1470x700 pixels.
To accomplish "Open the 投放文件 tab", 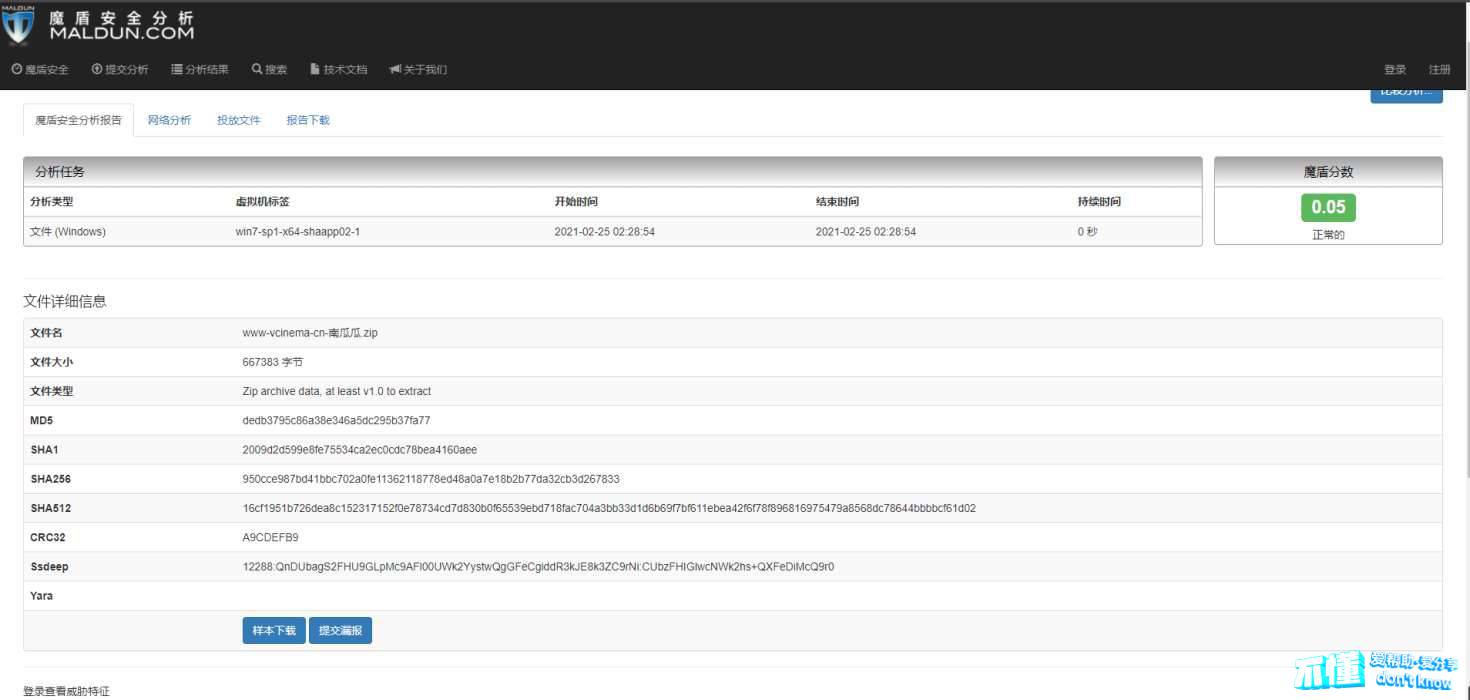I will (x=238, y=120).
